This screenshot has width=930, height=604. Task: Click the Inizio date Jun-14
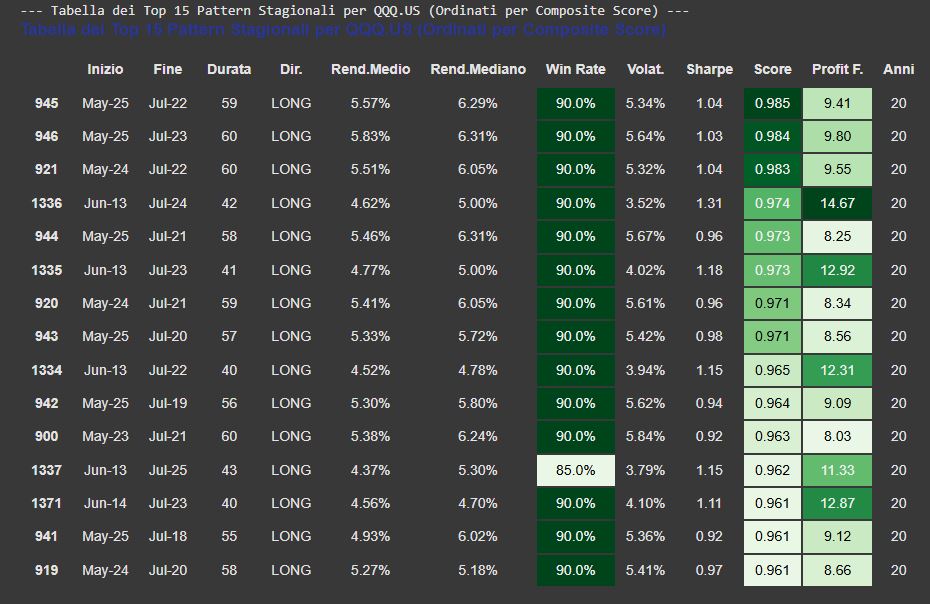tap(105, 504)
